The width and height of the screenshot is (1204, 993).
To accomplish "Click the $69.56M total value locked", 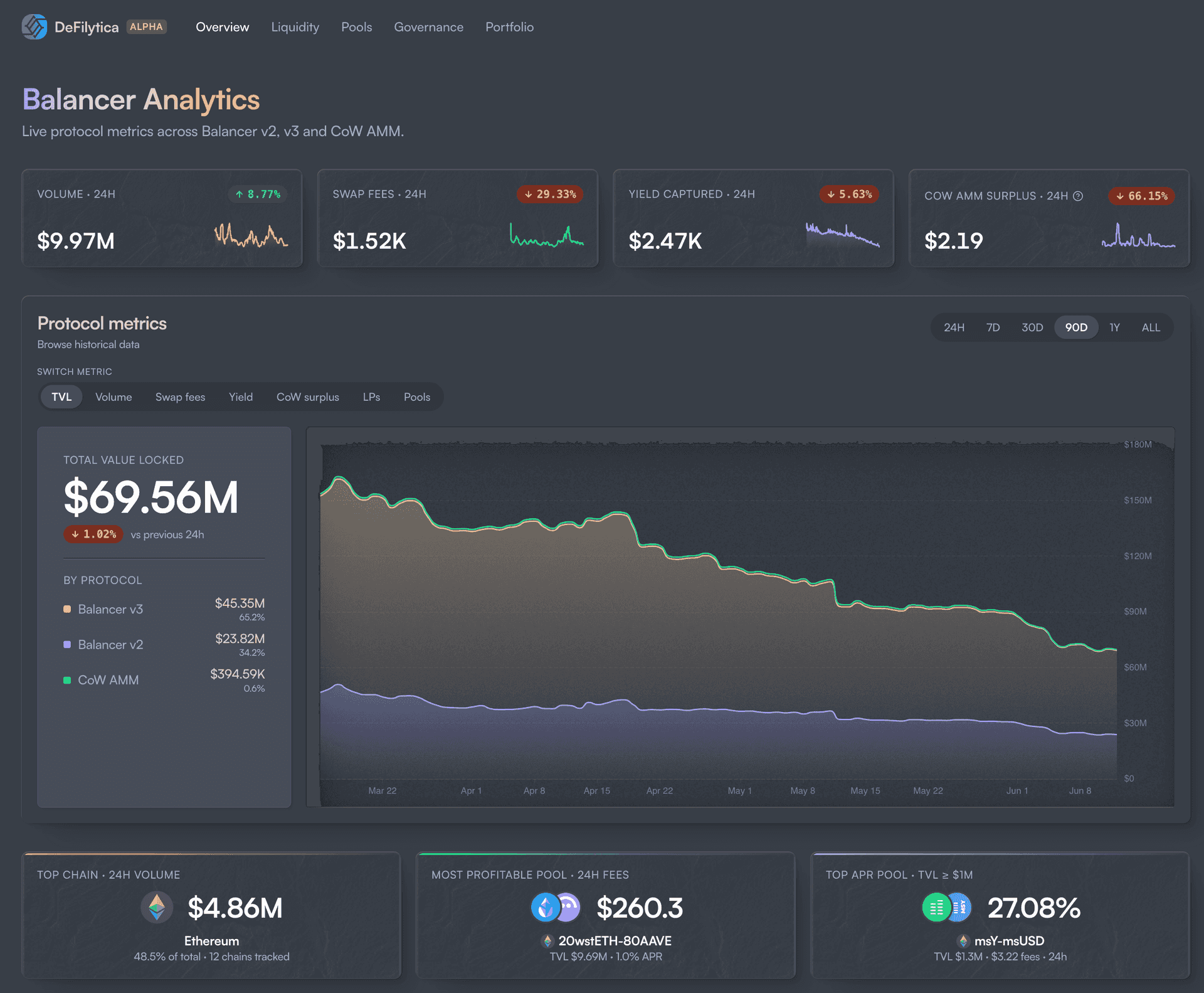I will coord(151,497).
